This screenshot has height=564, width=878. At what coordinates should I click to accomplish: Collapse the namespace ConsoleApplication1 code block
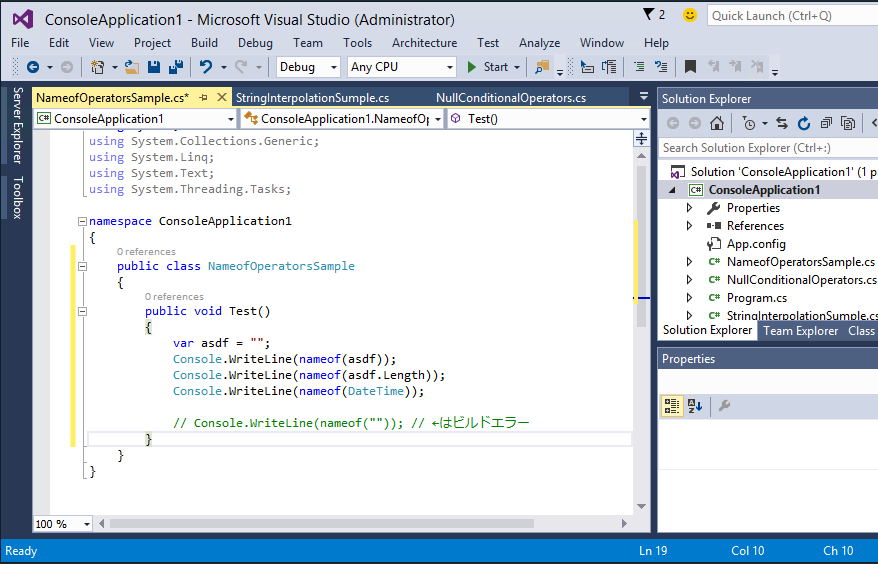click(82, 221)
